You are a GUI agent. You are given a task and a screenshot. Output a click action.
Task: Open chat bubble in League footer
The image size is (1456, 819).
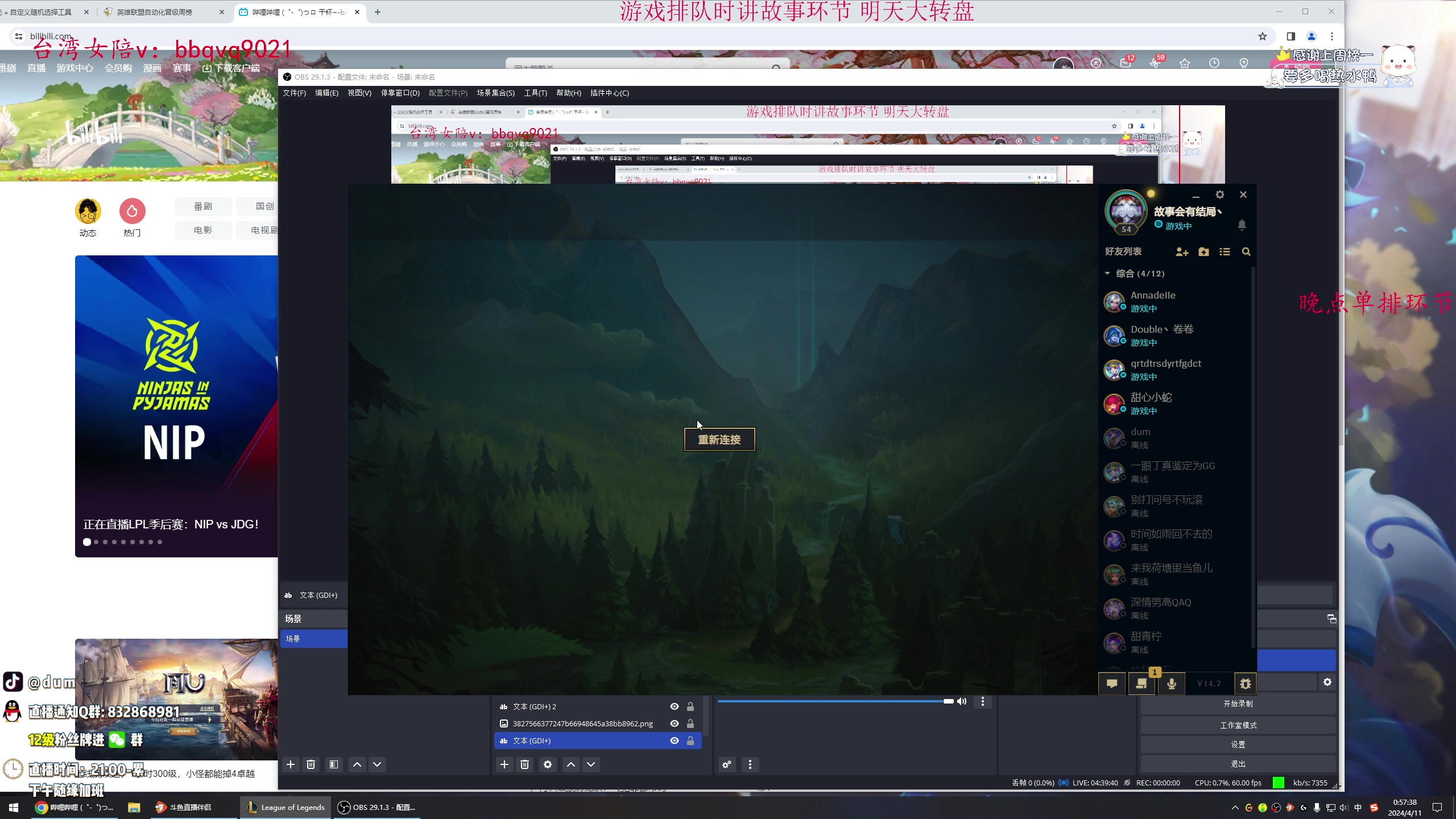(x=1112, y=683)
